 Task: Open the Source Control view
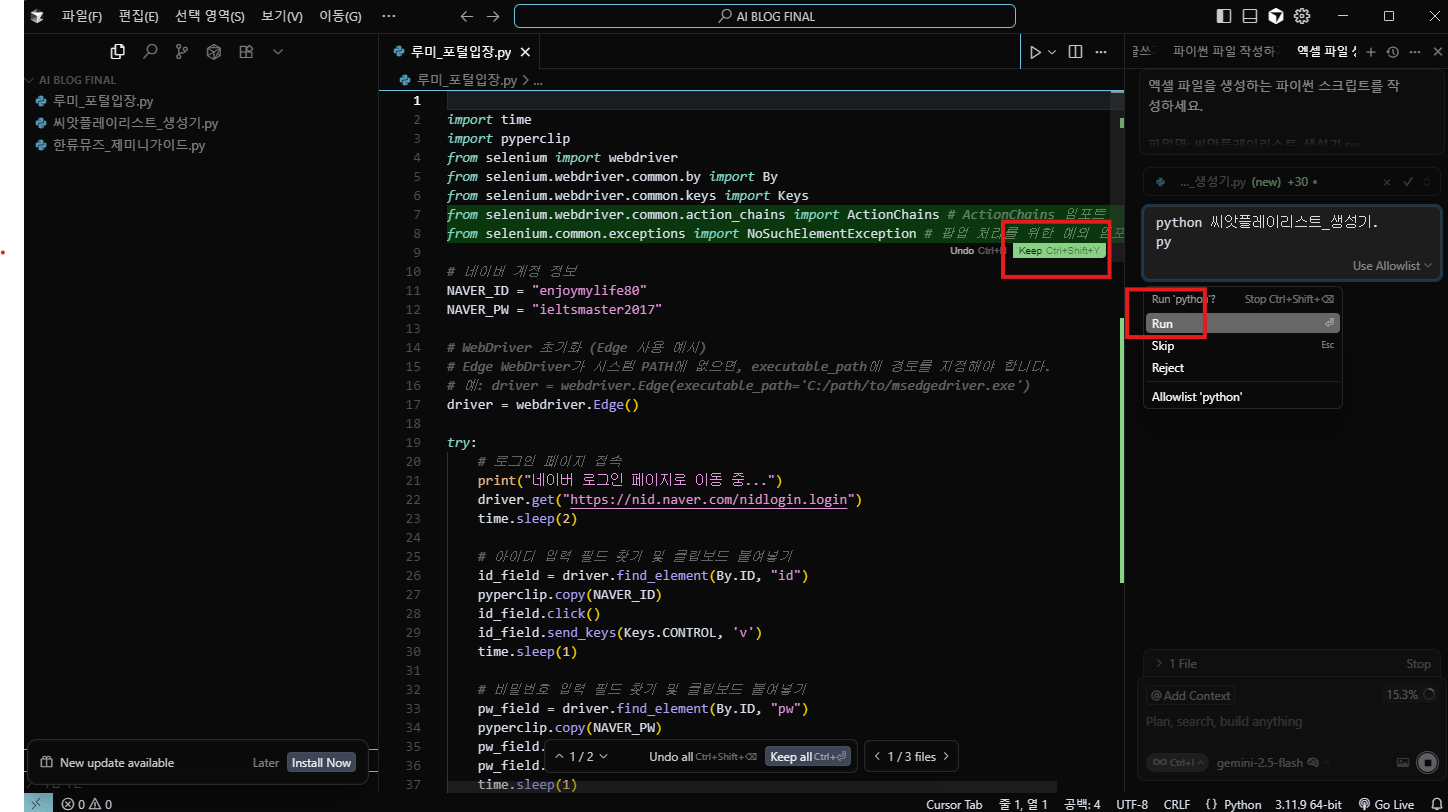pyautogui.click(x=181, y=52)
